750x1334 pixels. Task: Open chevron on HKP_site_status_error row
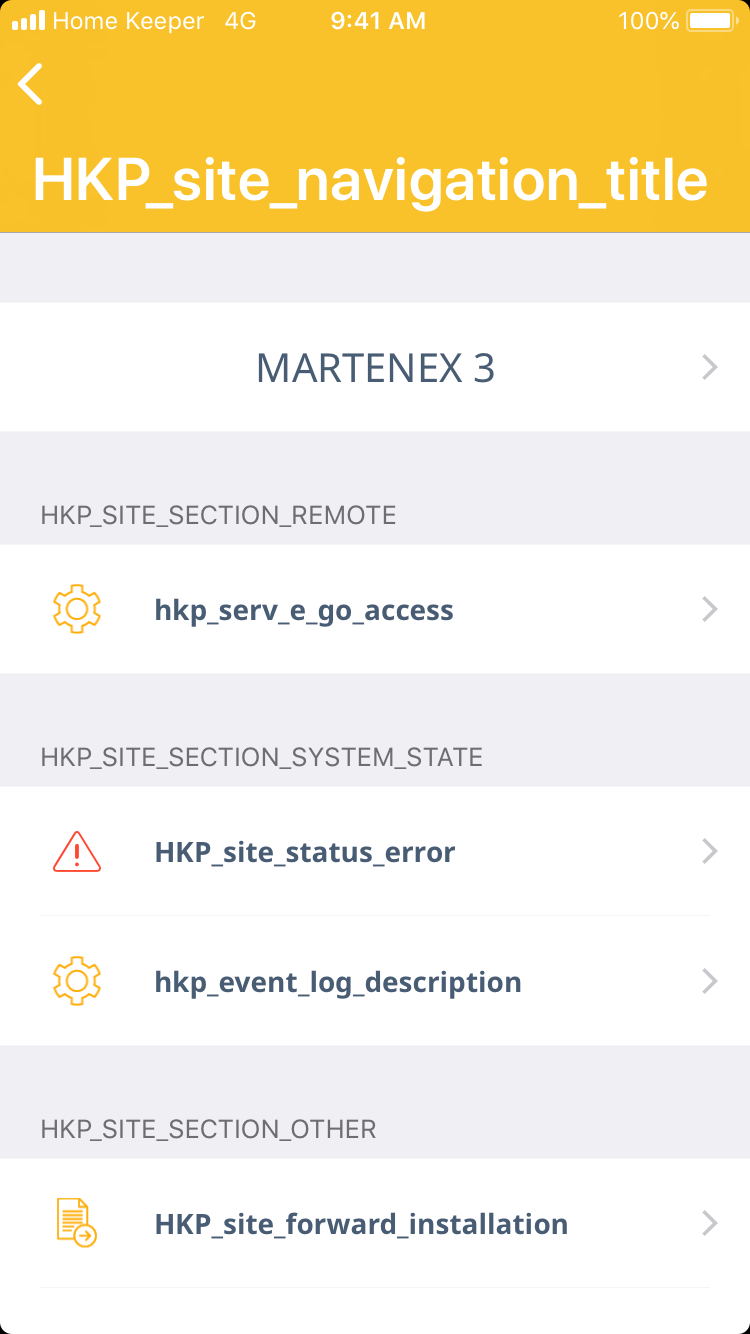pos(710,851)
